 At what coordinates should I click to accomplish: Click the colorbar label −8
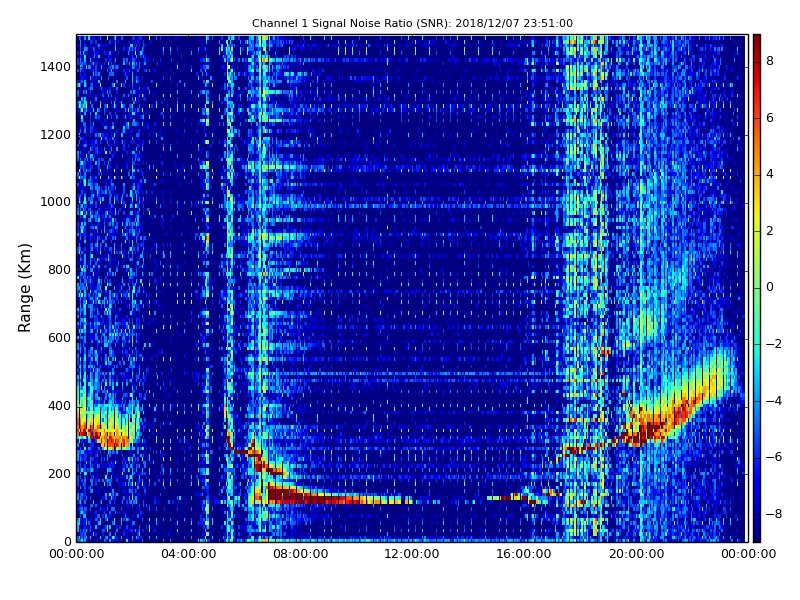[774, 514]
